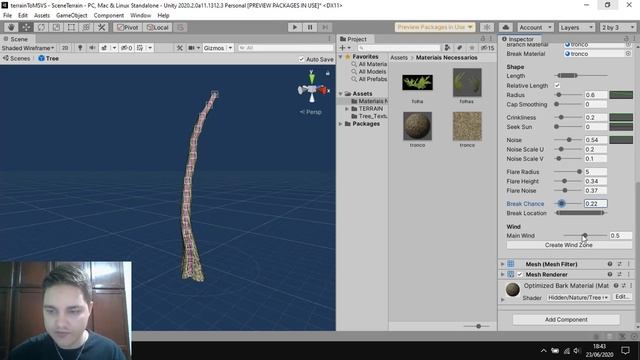The image size is (640, 360).
Task: Select the folhas material thumbnail
Action: point(467,82)
